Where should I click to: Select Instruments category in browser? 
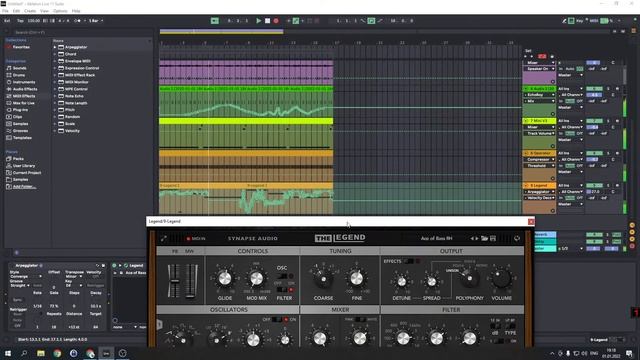pyautogui.click(x=24, y=82)
